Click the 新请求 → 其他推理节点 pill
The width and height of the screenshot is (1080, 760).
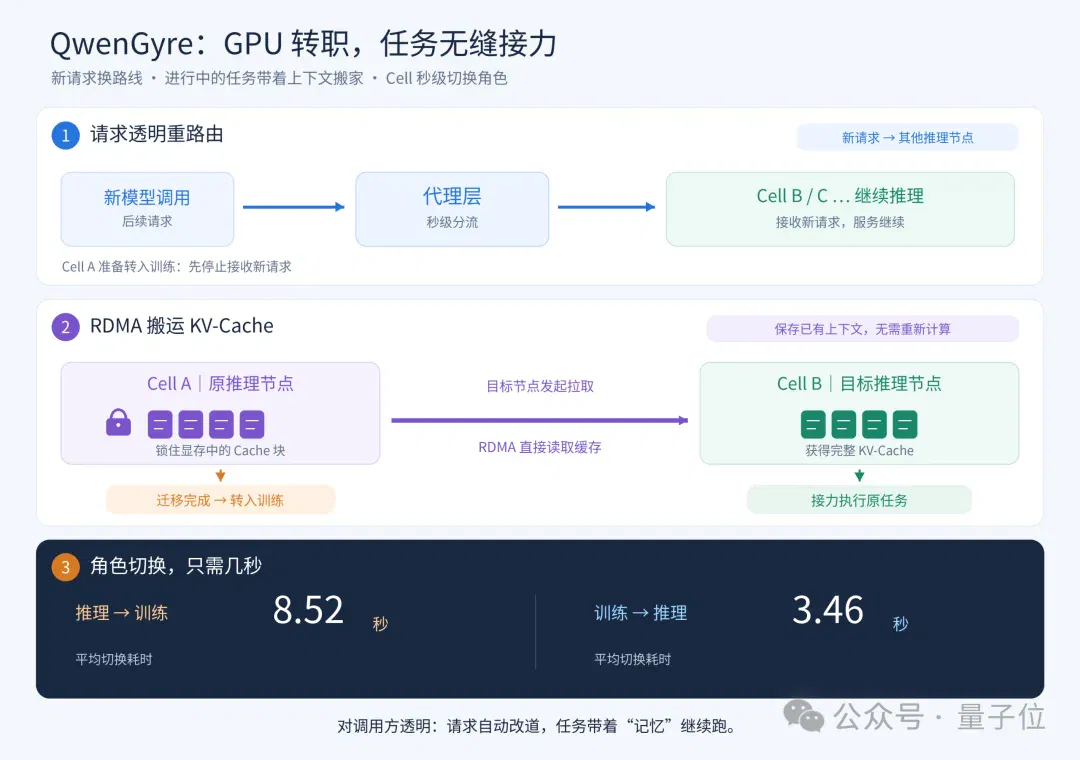pos(907,137)
